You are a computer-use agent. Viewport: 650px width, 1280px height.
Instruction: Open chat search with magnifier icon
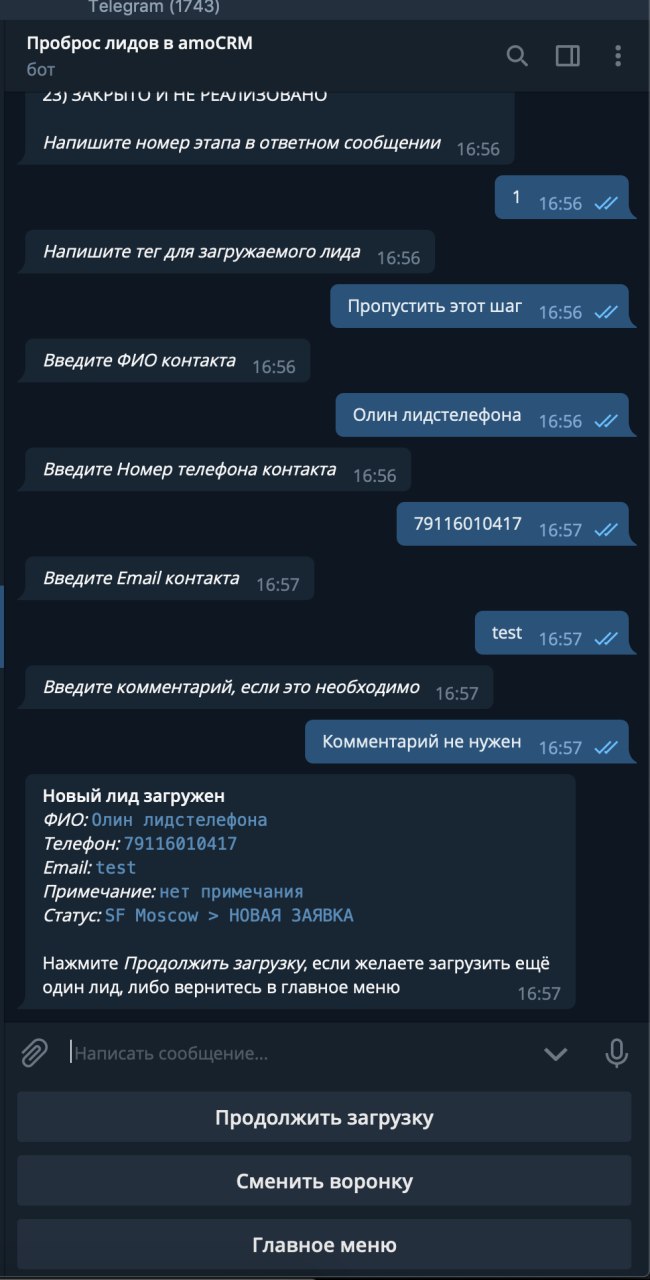click(x=517, y=56)
